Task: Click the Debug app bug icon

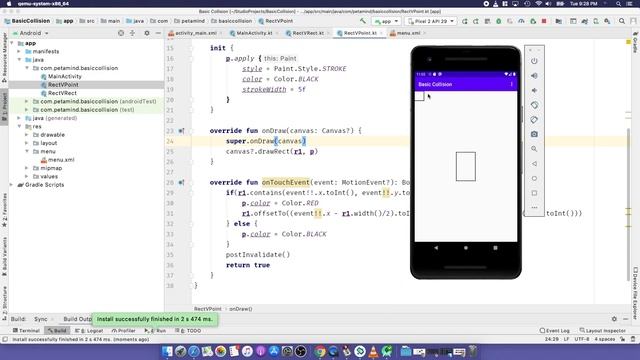Action: click(498, 21)
